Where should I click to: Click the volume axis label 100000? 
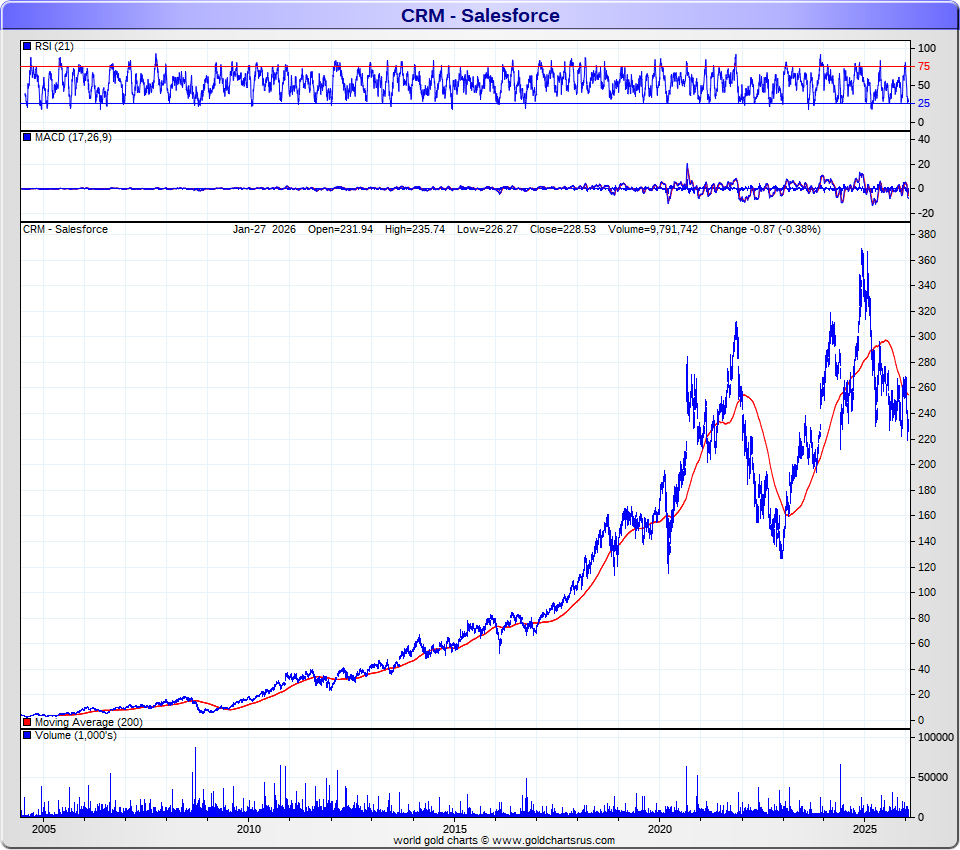(936, 737)
